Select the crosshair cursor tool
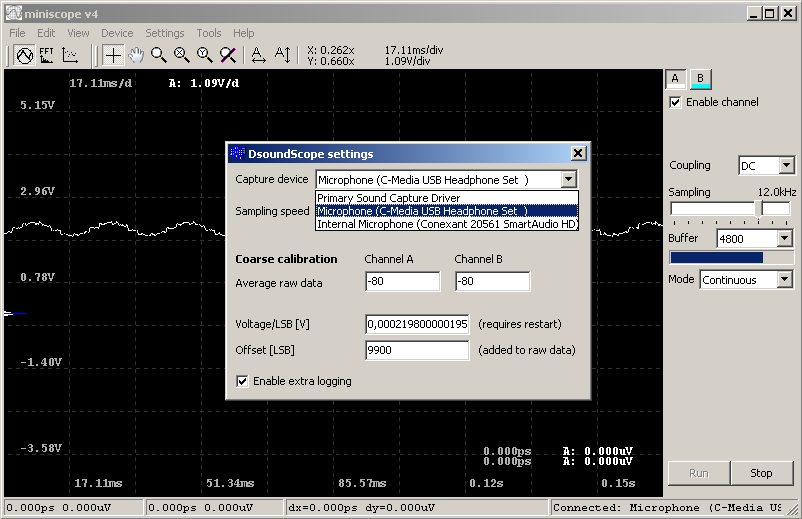The width and height of the screenshot is (802, 519). pos(113,55)
